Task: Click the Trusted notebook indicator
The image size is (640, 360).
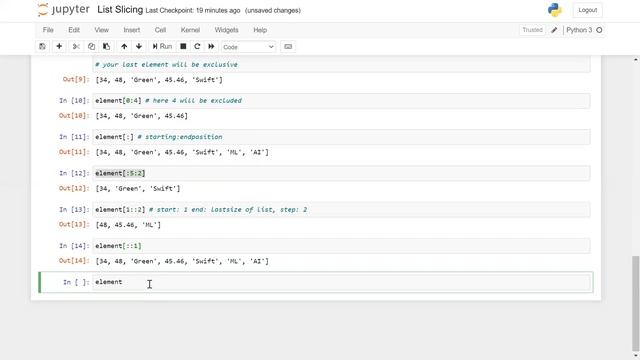Action: [532, 30]
